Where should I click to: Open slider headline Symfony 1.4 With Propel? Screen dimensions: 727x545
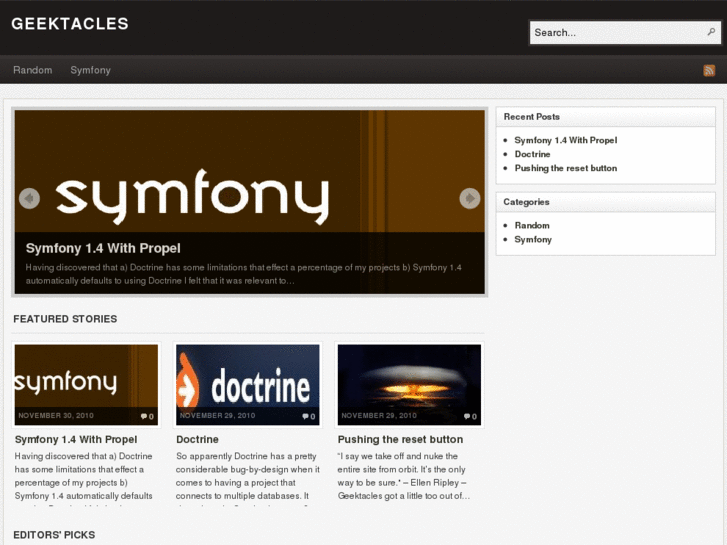(103, 248)
